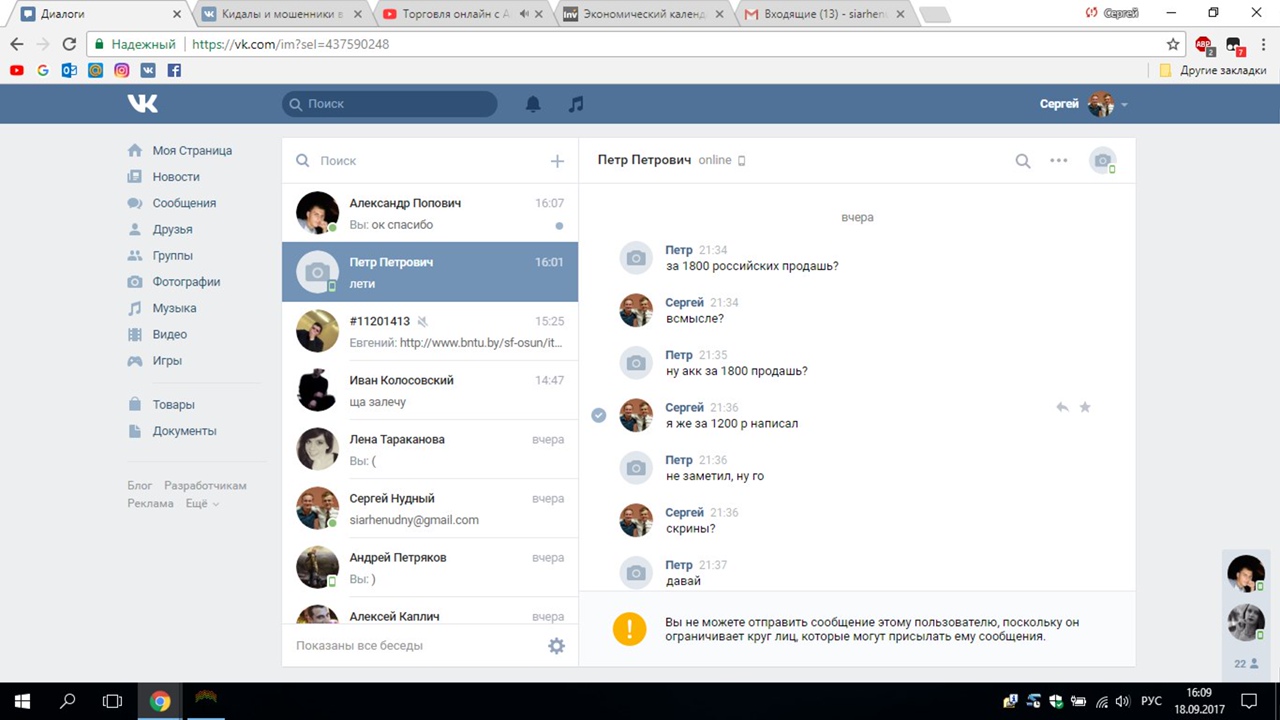Open Instagram bookmark in bookmarks bar

[122, 71]
